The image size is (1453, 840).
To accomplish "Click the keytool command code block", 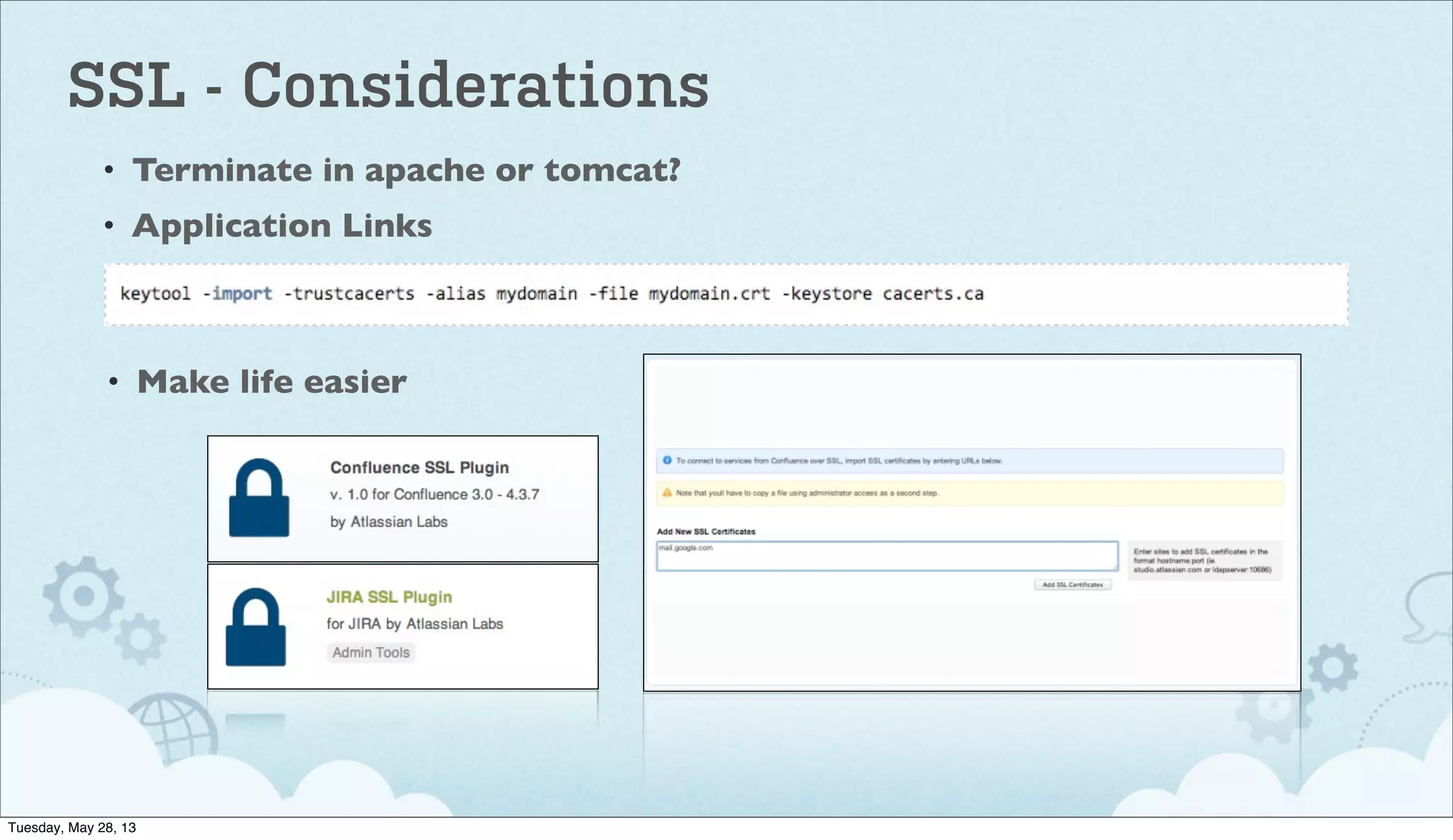I will 726,294.
